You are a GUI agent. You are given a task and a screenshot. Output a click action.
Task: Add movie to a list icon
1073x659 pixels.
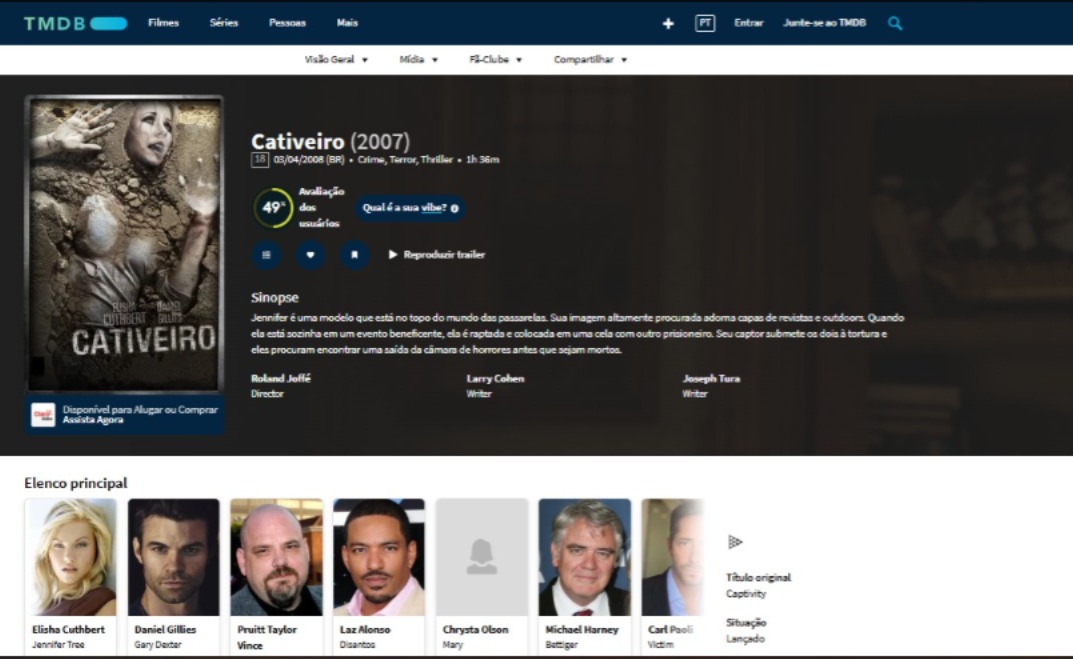266,255
